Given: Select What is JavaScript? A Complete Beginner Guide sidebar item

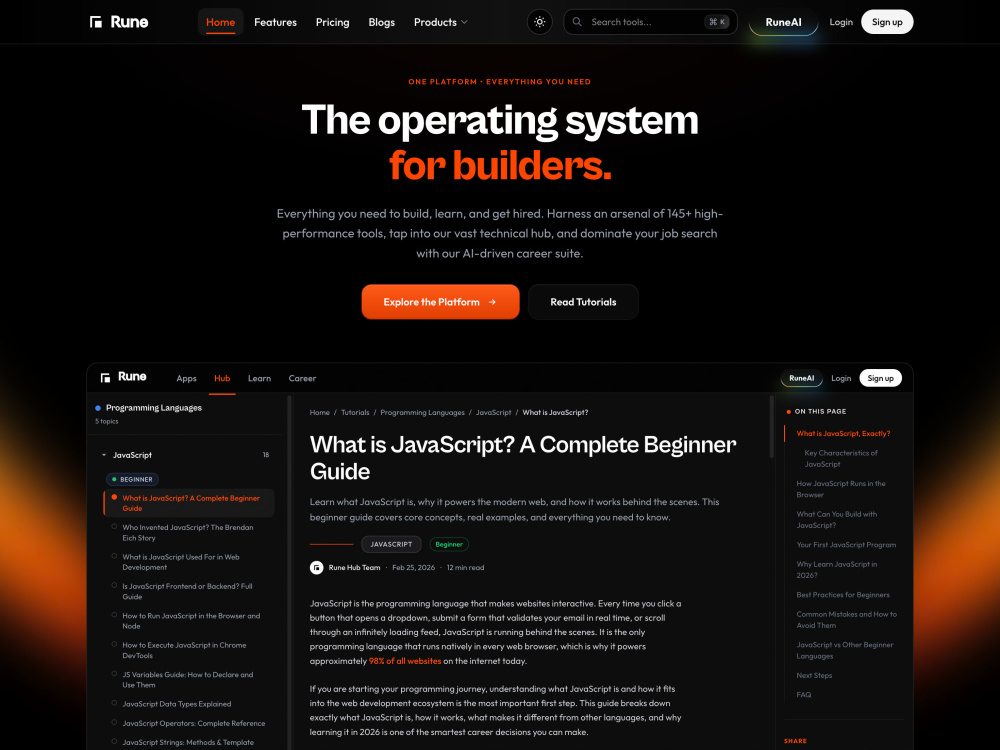Looking at the screenshot, I should point(189,503).
